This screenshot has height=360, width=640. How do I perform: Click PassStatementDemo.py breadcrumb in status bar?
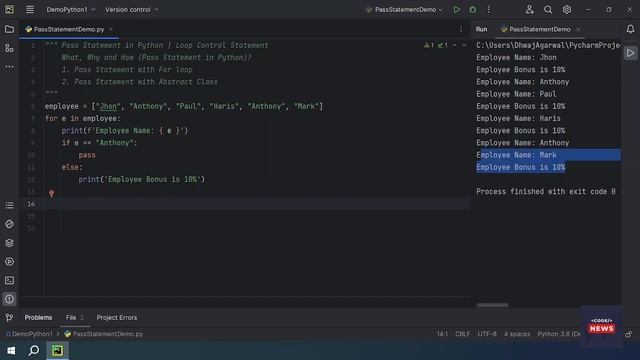click(x=104, y=334)
